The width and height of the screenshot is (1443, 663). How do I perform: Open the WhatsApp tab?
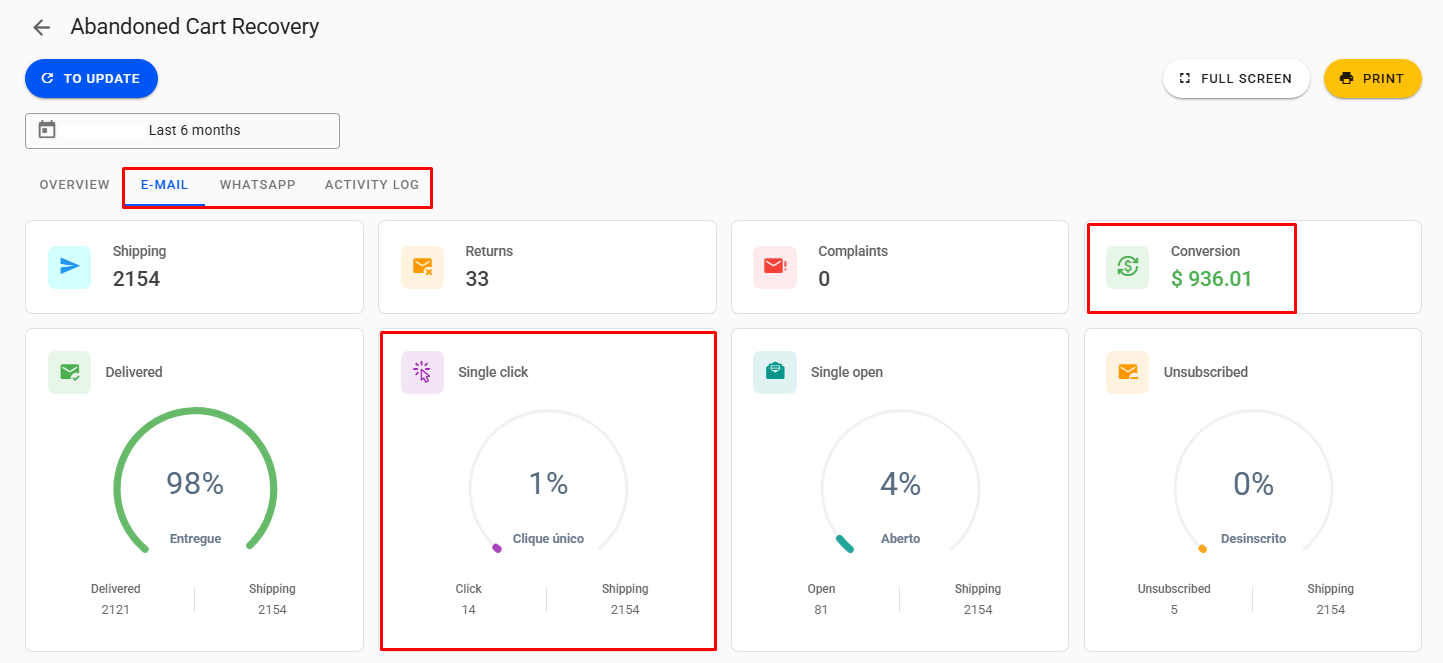click(257, 185)
